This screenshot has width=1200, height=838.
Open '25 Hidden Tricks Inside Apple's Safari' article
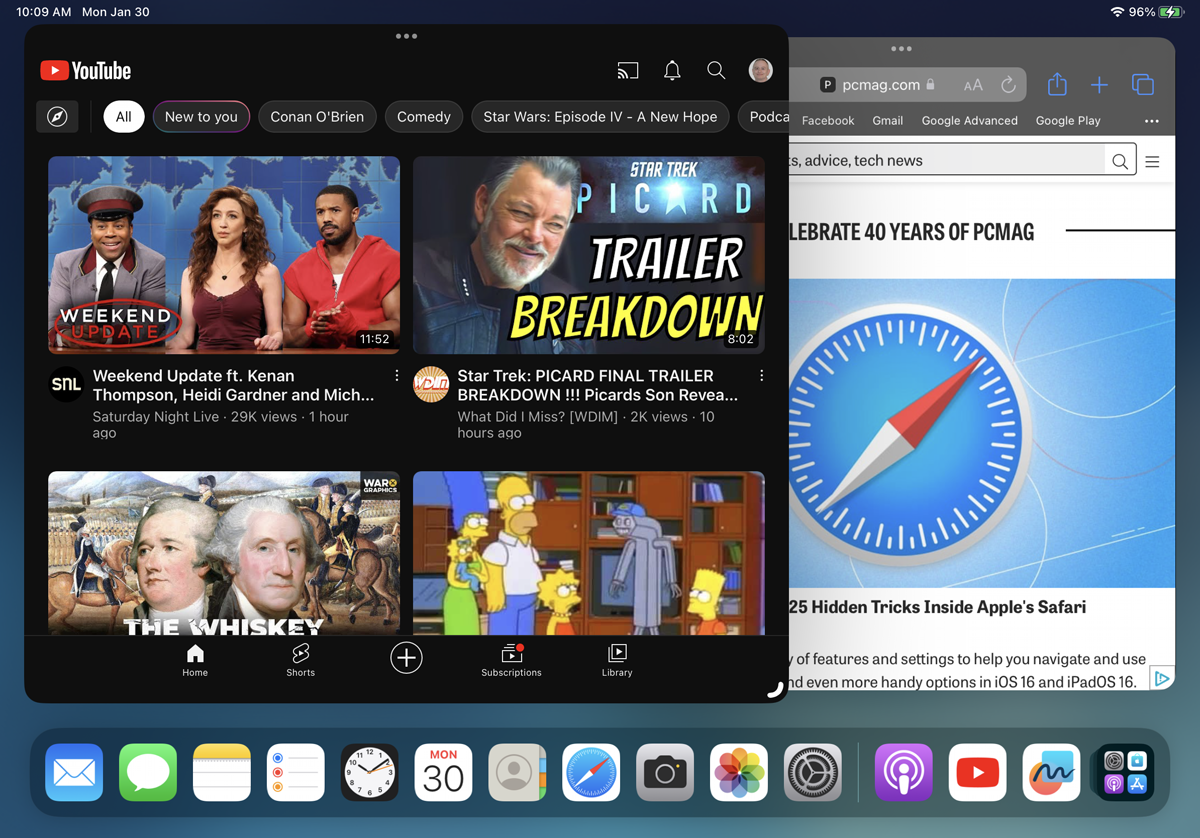coord(937,607)
